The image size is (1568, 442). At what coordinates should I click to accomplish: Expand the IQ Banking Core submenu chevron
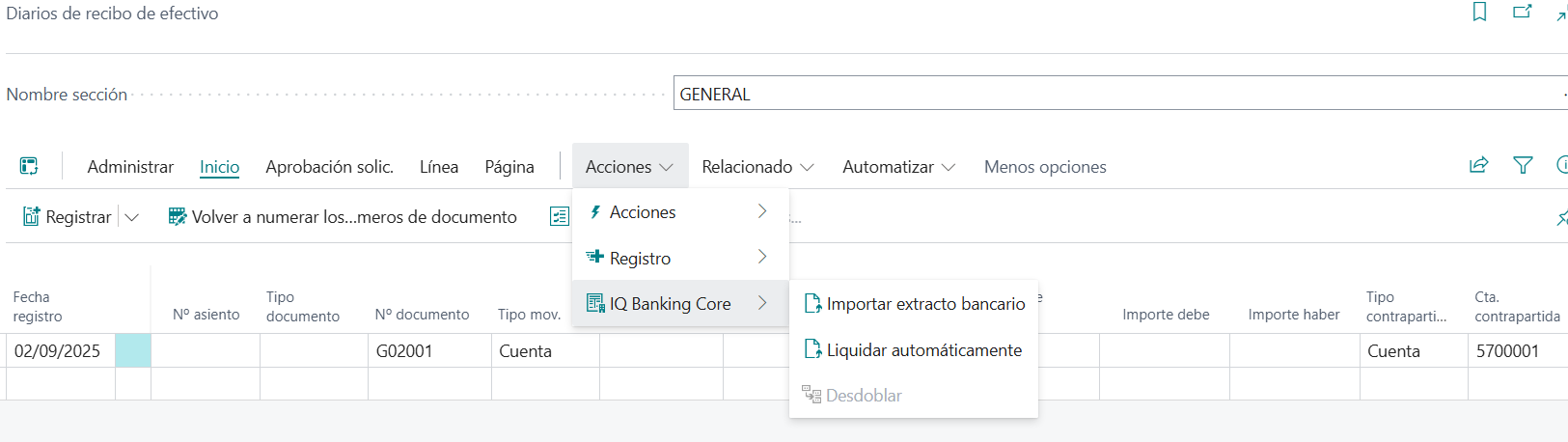tap(762, 303)
